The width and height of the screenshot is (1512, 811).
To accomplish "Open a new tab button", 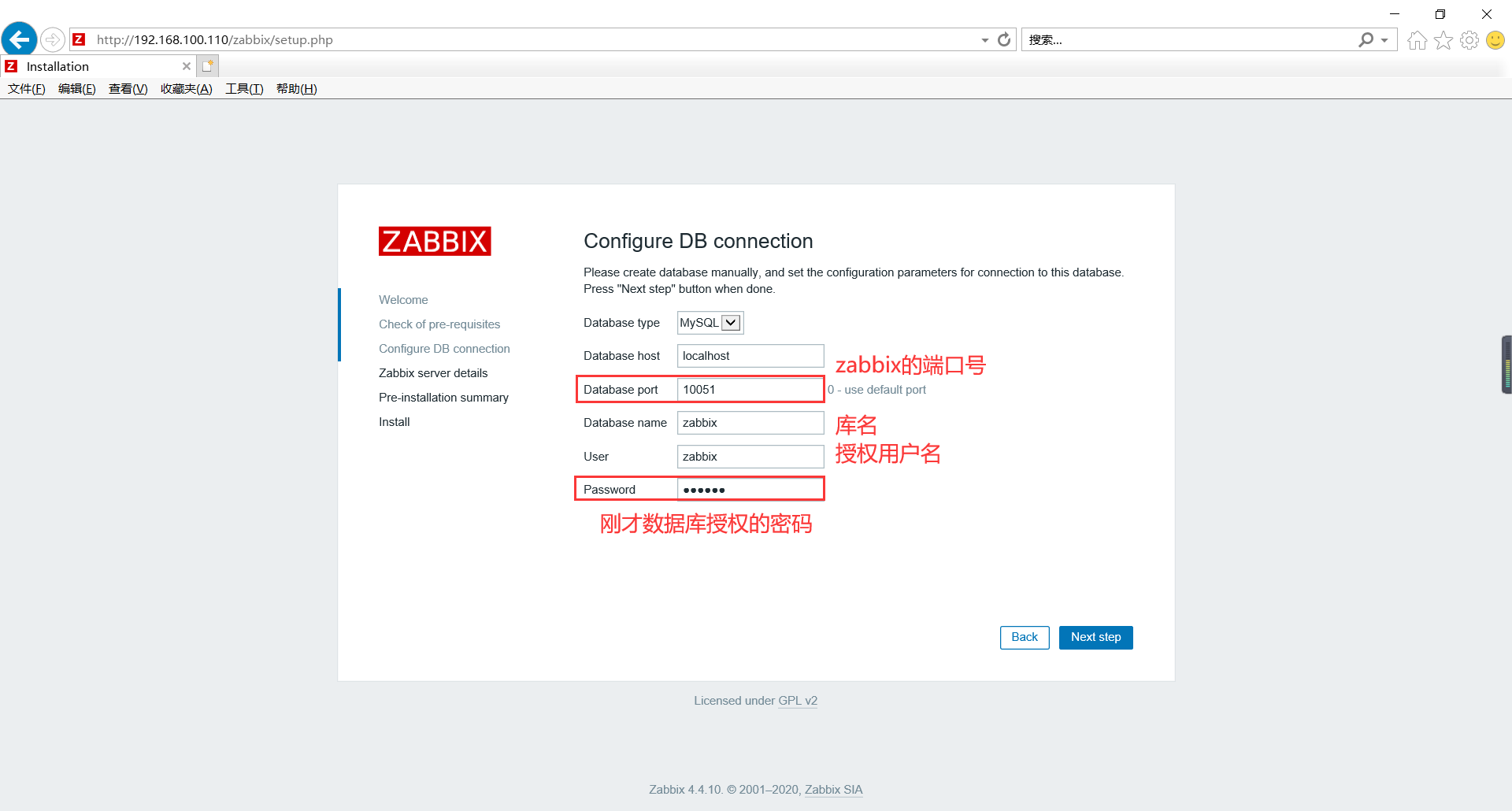I will 207,66.
